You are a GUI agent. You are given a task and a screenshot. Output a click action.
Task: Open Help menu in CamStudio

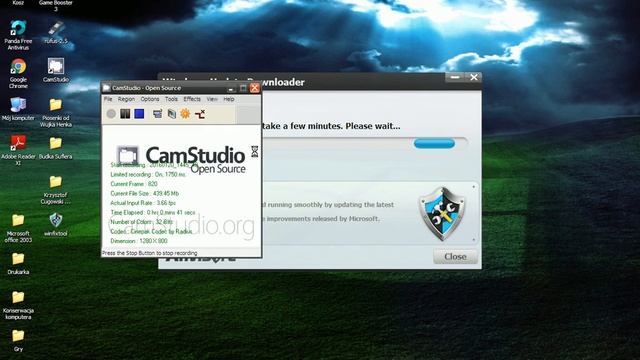point(229,99)
